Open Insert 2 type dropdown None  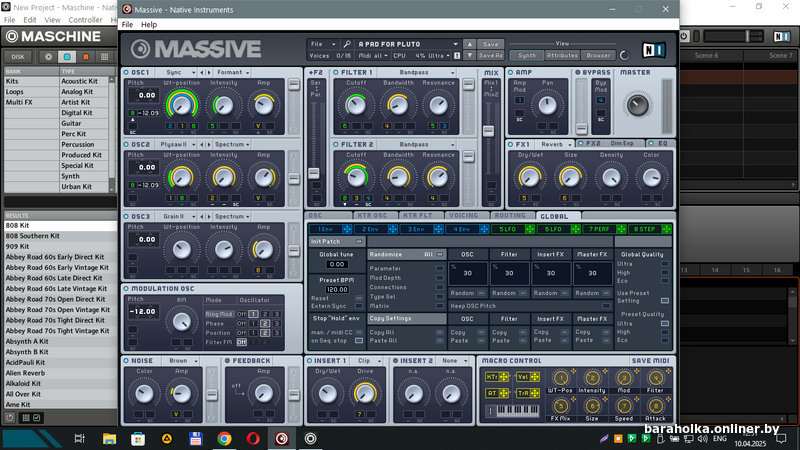coord(455,361)
